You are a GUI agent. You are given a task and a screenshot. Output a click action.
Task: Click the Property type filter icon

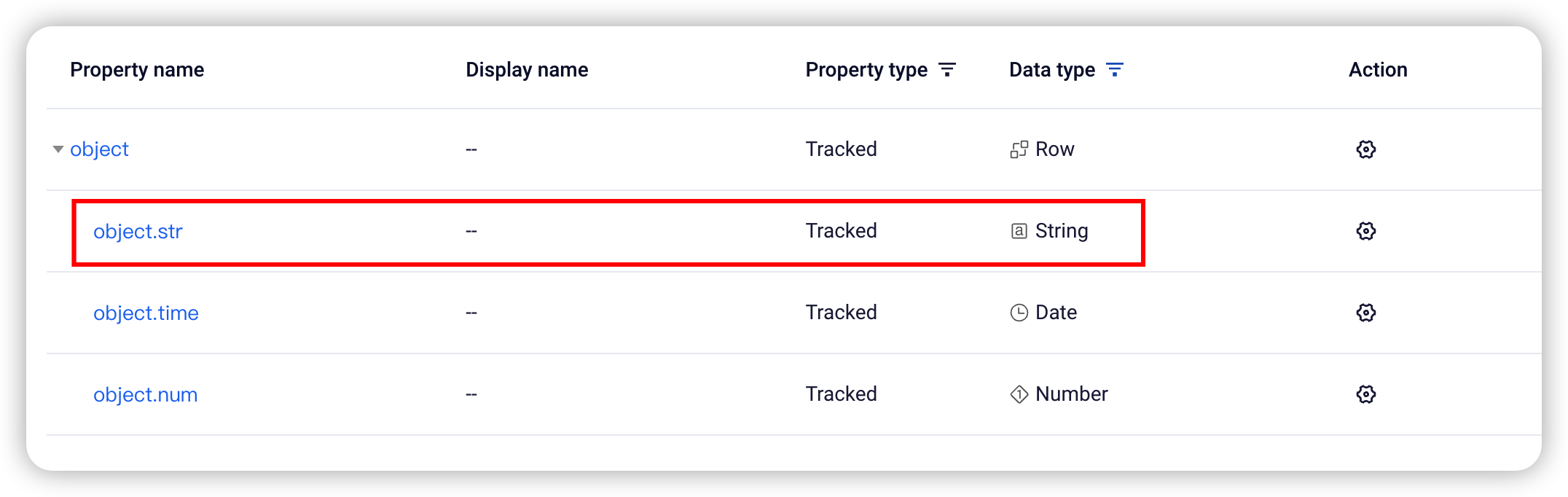click(947, 70)
